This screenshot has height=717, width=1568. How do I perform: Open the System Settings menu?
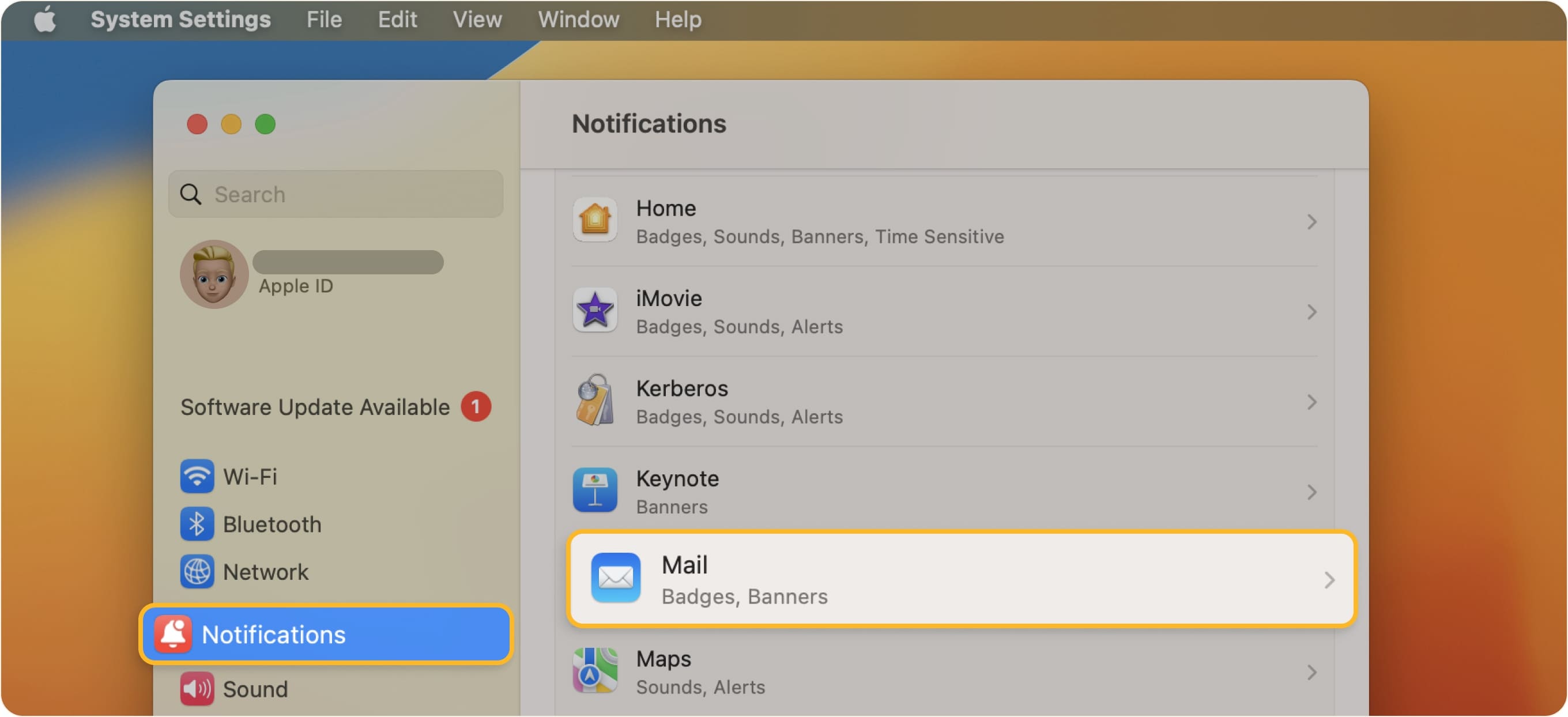[x=180, y=19]
